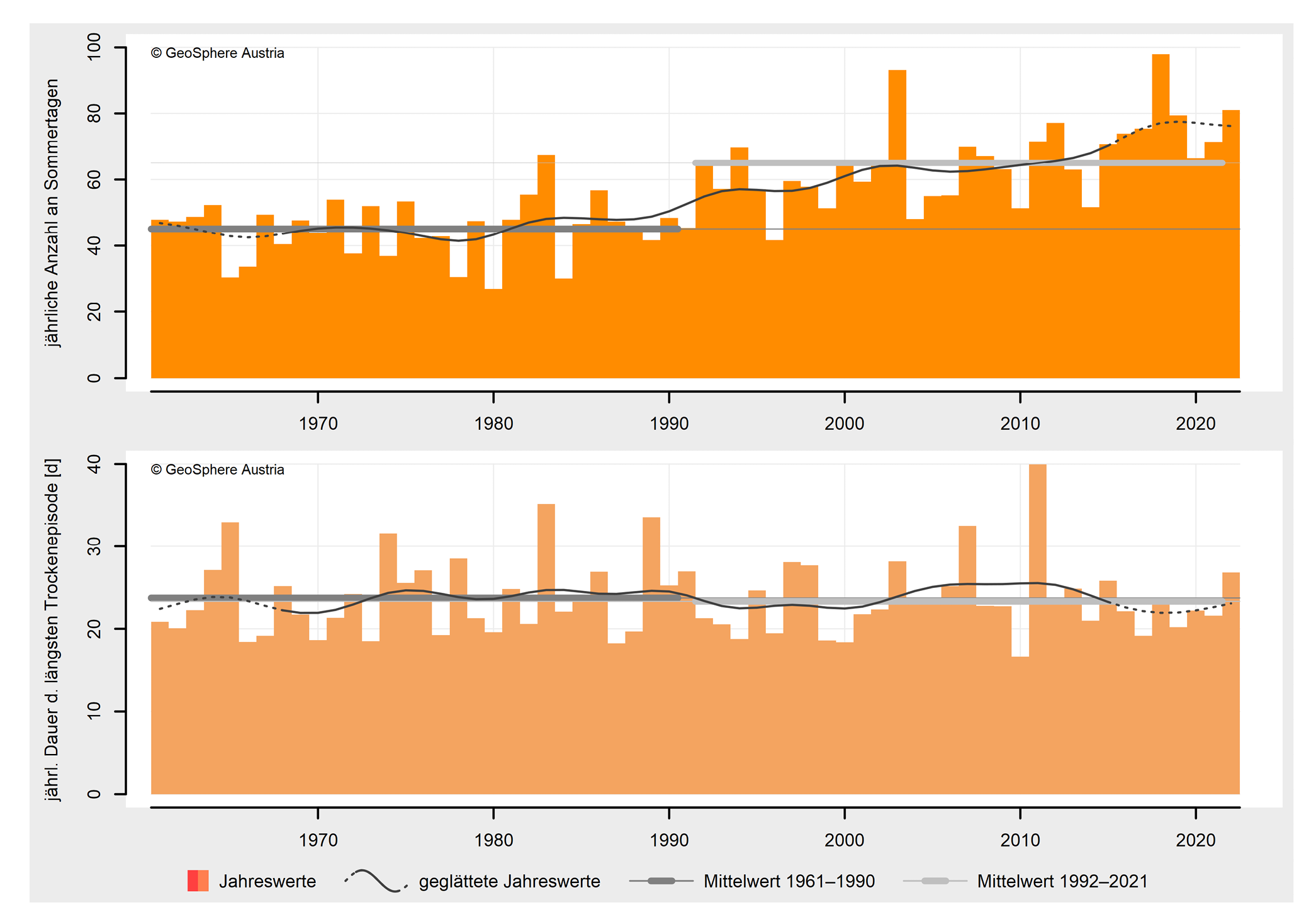Click the Mittelwert 1961–1990 legend text
This screenshot has width=1316, height=922.
tap(789, 881)
